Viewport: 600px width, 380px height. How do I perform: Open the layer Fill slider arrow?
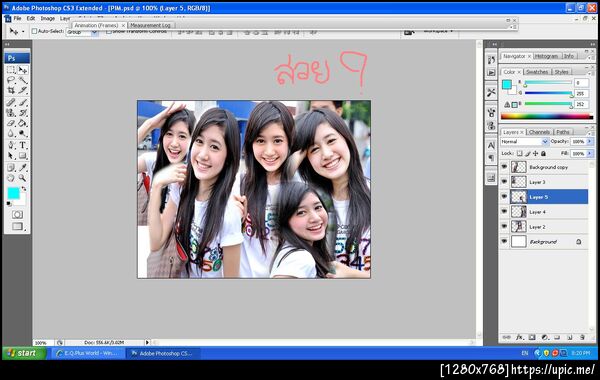click(590, 153)
